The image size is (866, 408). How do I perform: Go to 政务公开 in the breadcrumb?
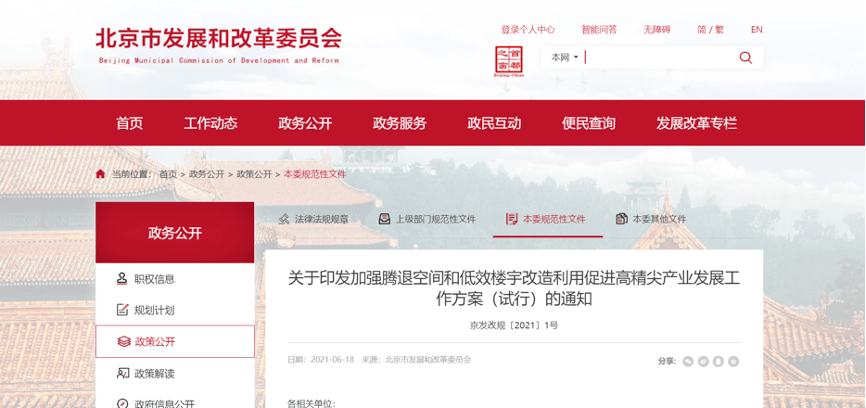tap(207, 174)
